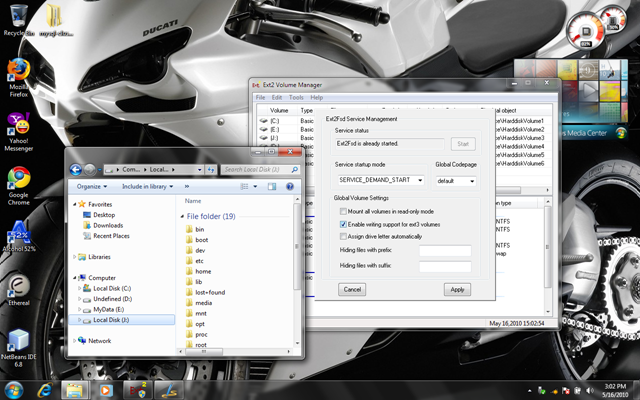The width and height of the screenshot is (640, 400).
Task: Expand the views options arrow in Explorer
Action: [x=256, y=187]
